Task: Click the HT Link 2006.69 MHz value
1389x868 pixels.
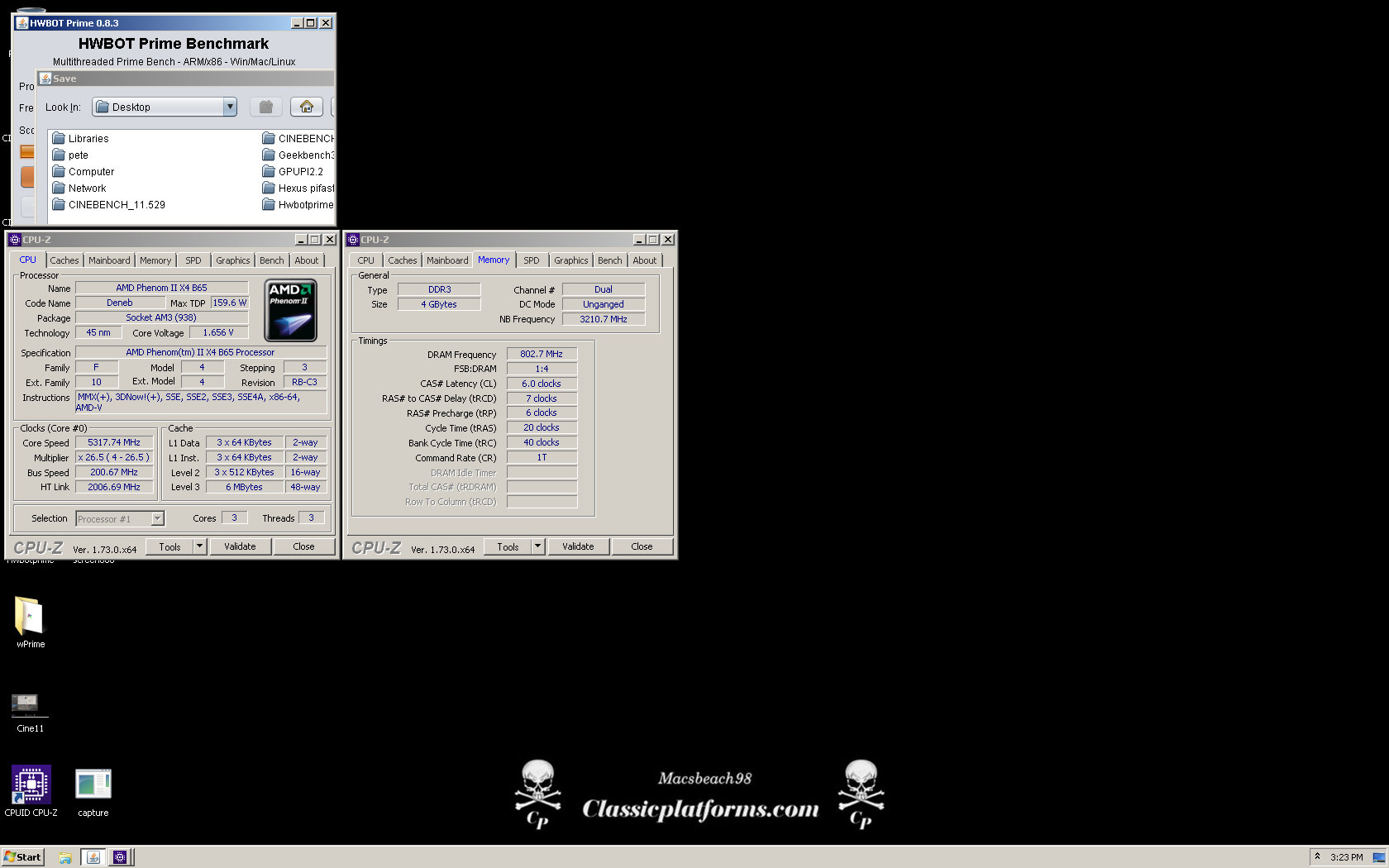Action: tap(114, 488)
